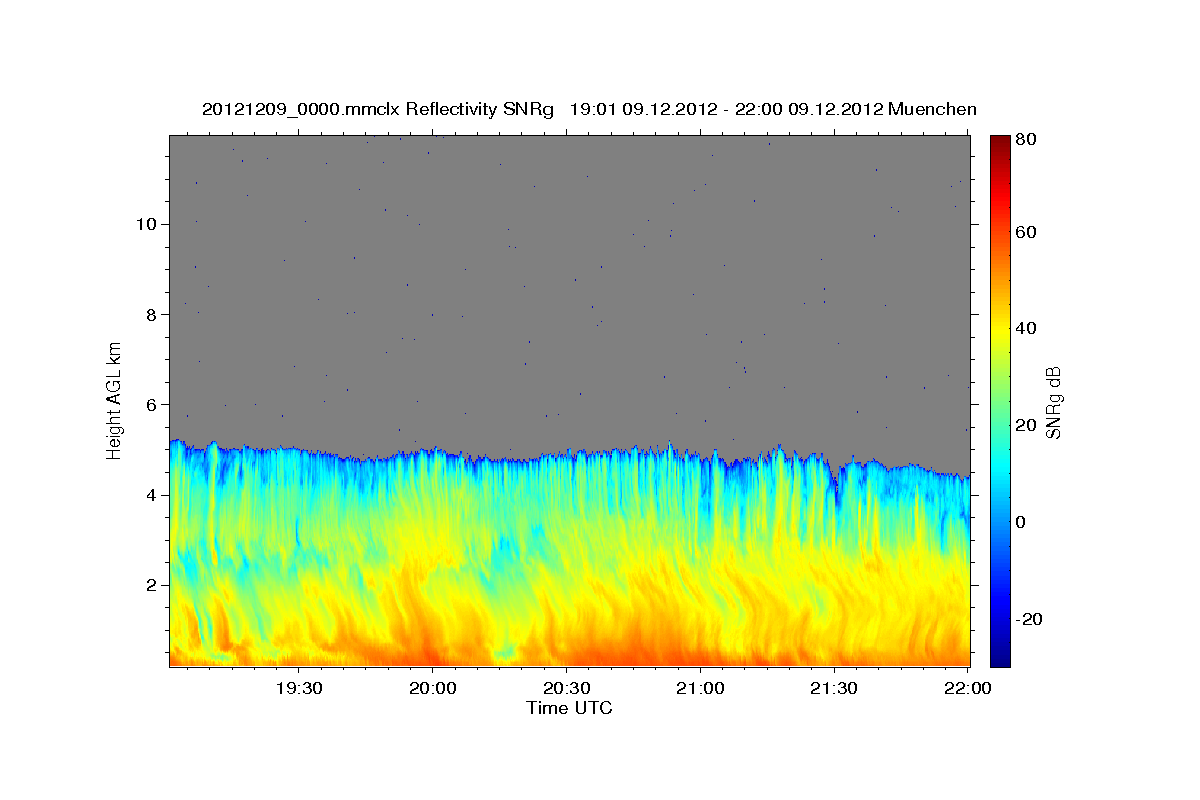The image size is (1200, 800).
Task: Click the colorbar value 40
Action: click(x=1027, y=329)
